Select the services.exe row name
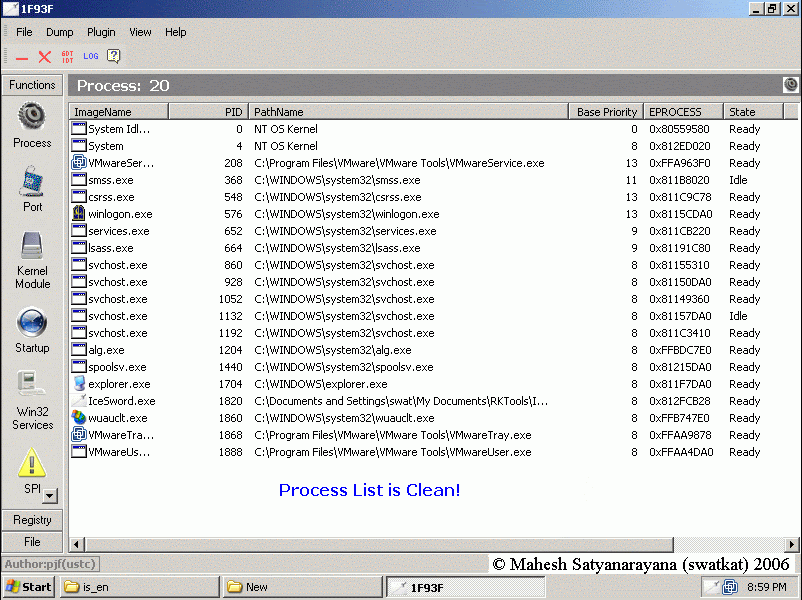The image size is (802, 600). point(119,231)
